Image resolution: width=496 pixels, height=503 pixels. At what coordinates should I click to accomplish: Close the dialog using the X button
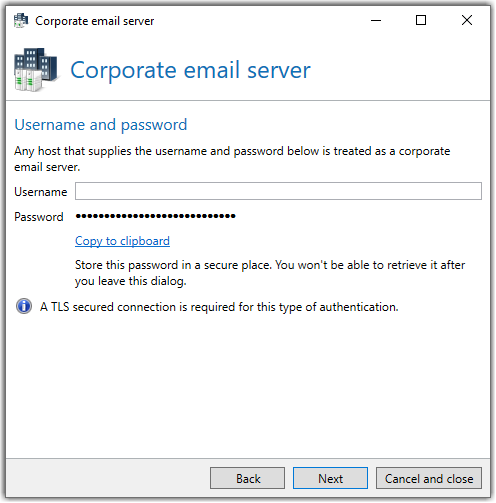(x=467, y=21)
